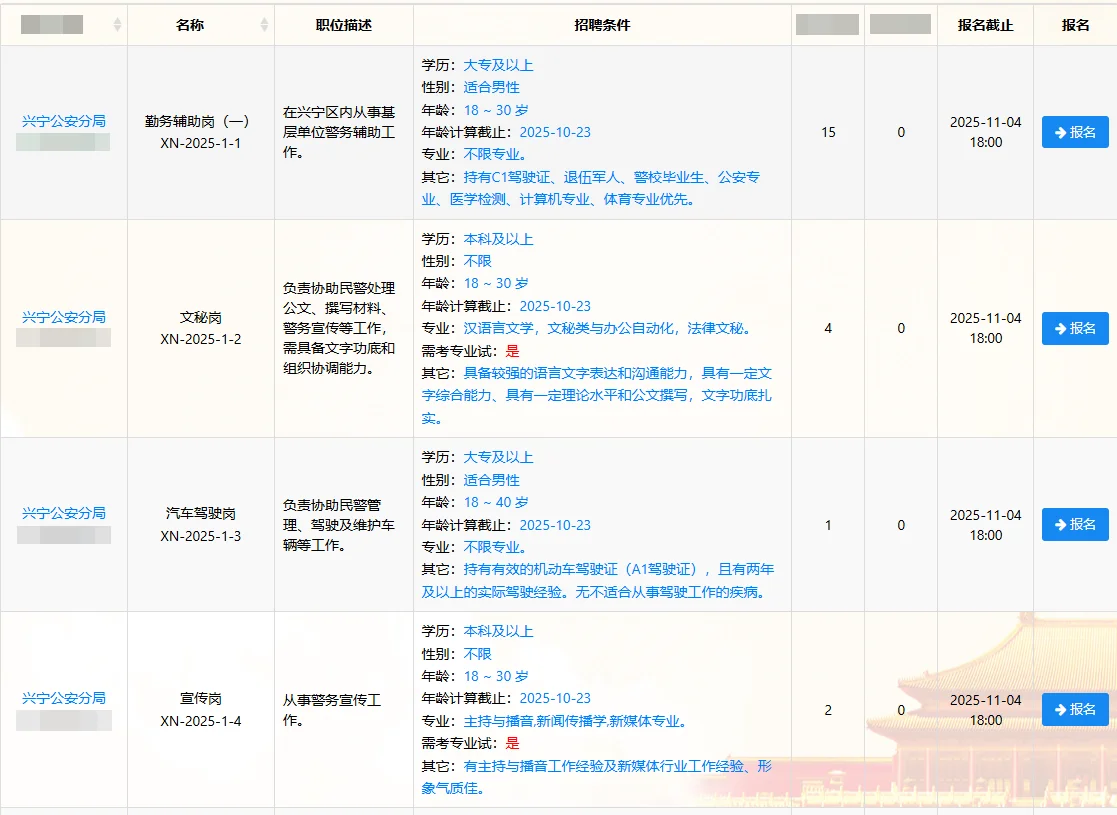Click the 报名 button for 汽车驾驶岗
The height and width of the screenshot is (815, 1117).
(x=1075, y=524)
